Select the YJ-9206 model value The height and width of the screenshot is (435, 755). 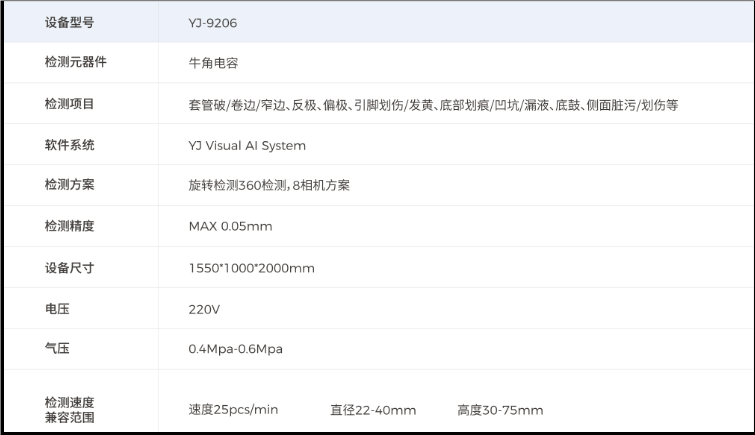click(212, 22)
